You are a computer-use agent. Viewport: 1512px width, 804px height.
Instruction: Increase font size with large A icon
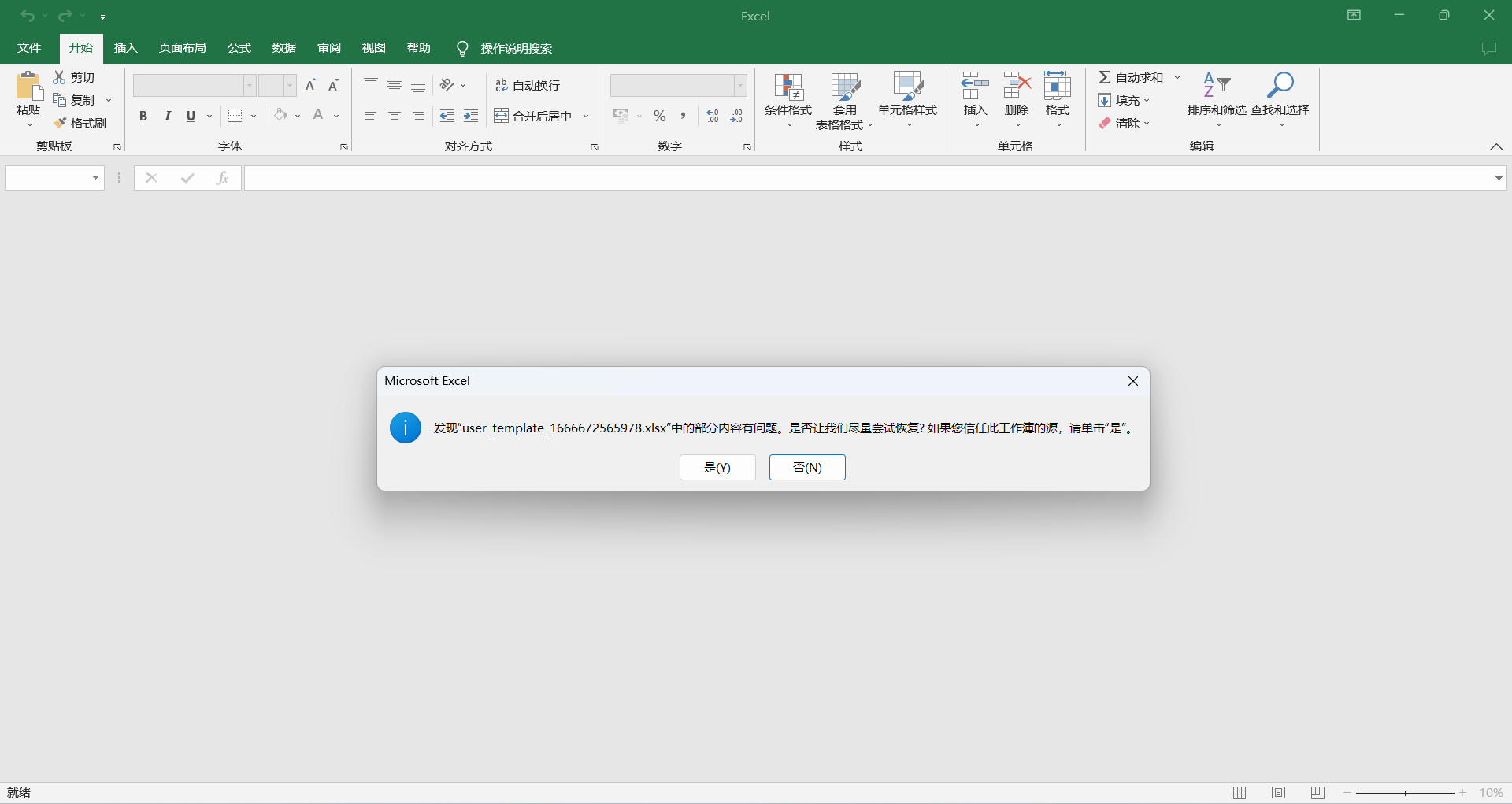click(x=310, y=85)
